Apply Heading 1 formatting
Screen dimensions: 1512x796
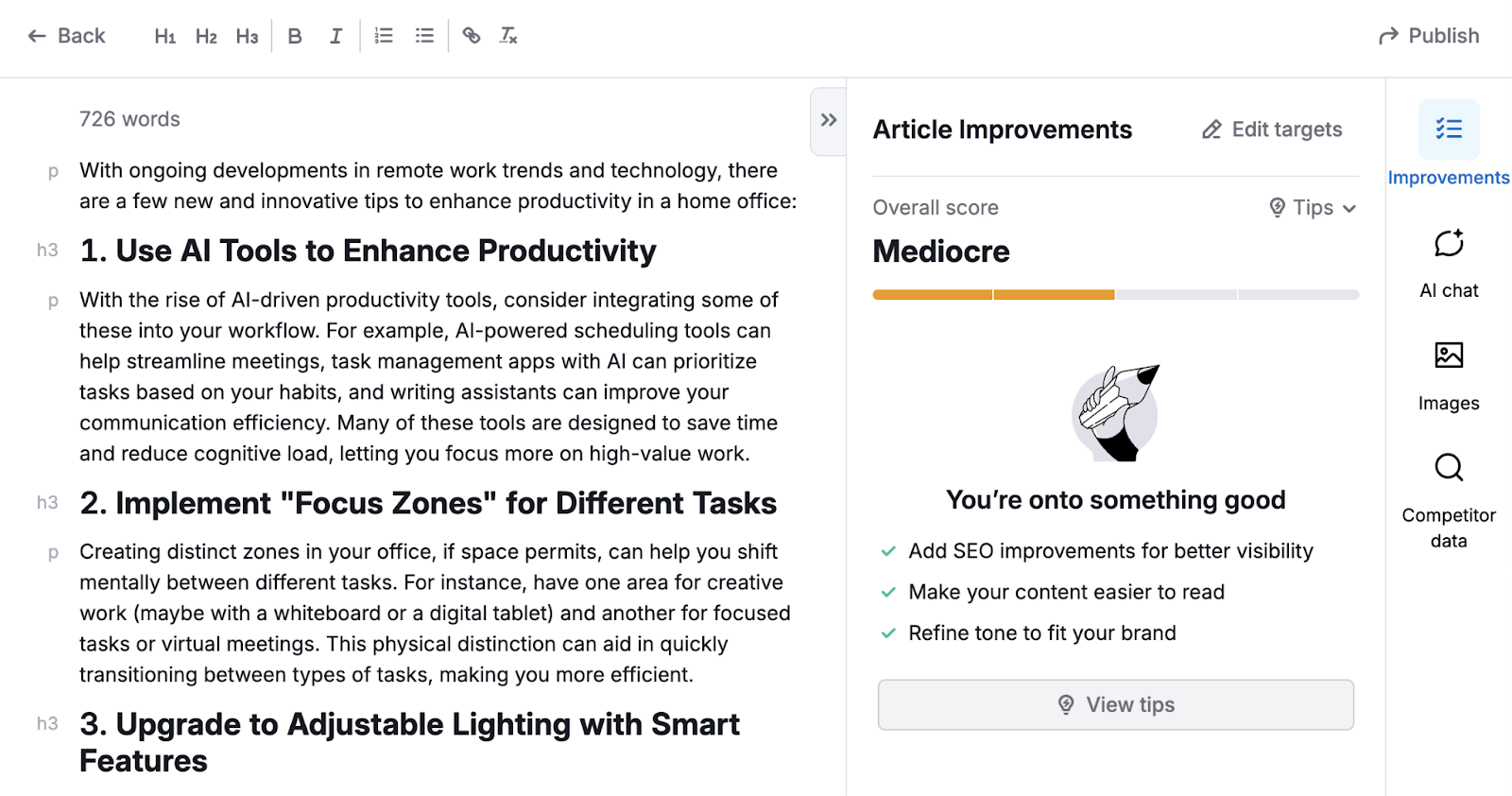pos(165,36)
